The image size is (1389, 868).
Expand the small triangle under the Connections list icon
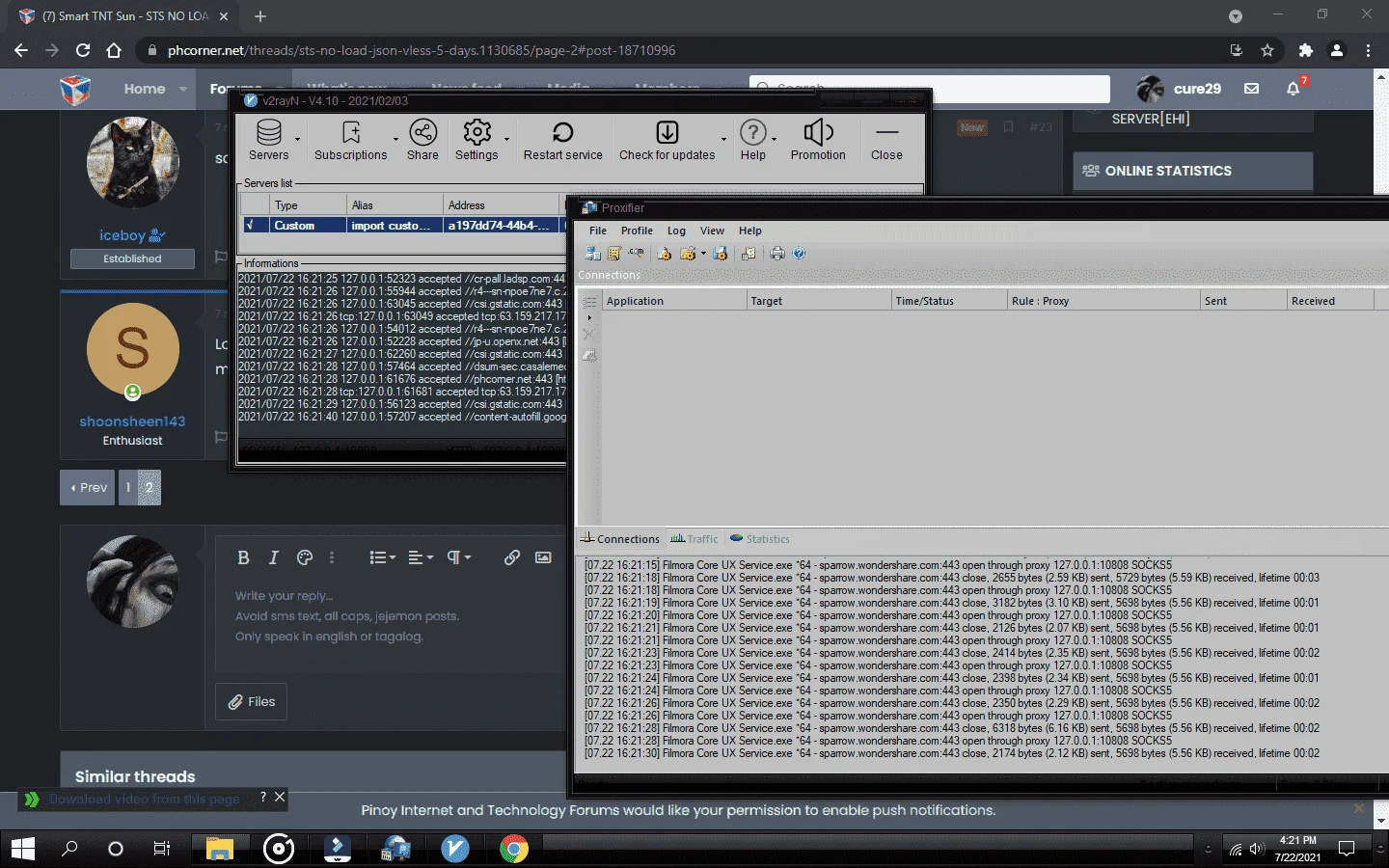pos(589,318)
